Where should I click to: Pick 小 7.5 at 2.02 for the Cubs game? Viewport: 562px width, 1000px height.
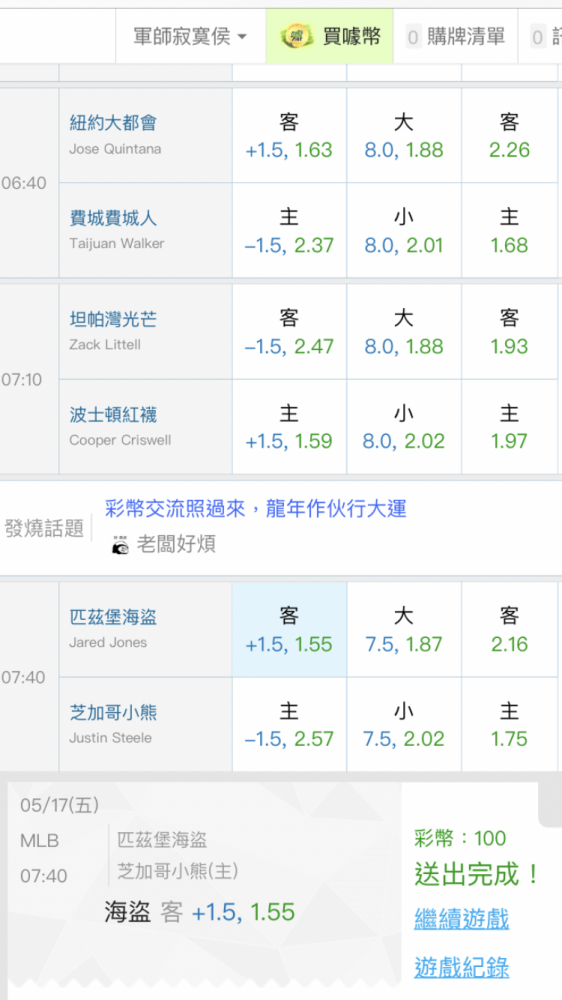(404, 724)
